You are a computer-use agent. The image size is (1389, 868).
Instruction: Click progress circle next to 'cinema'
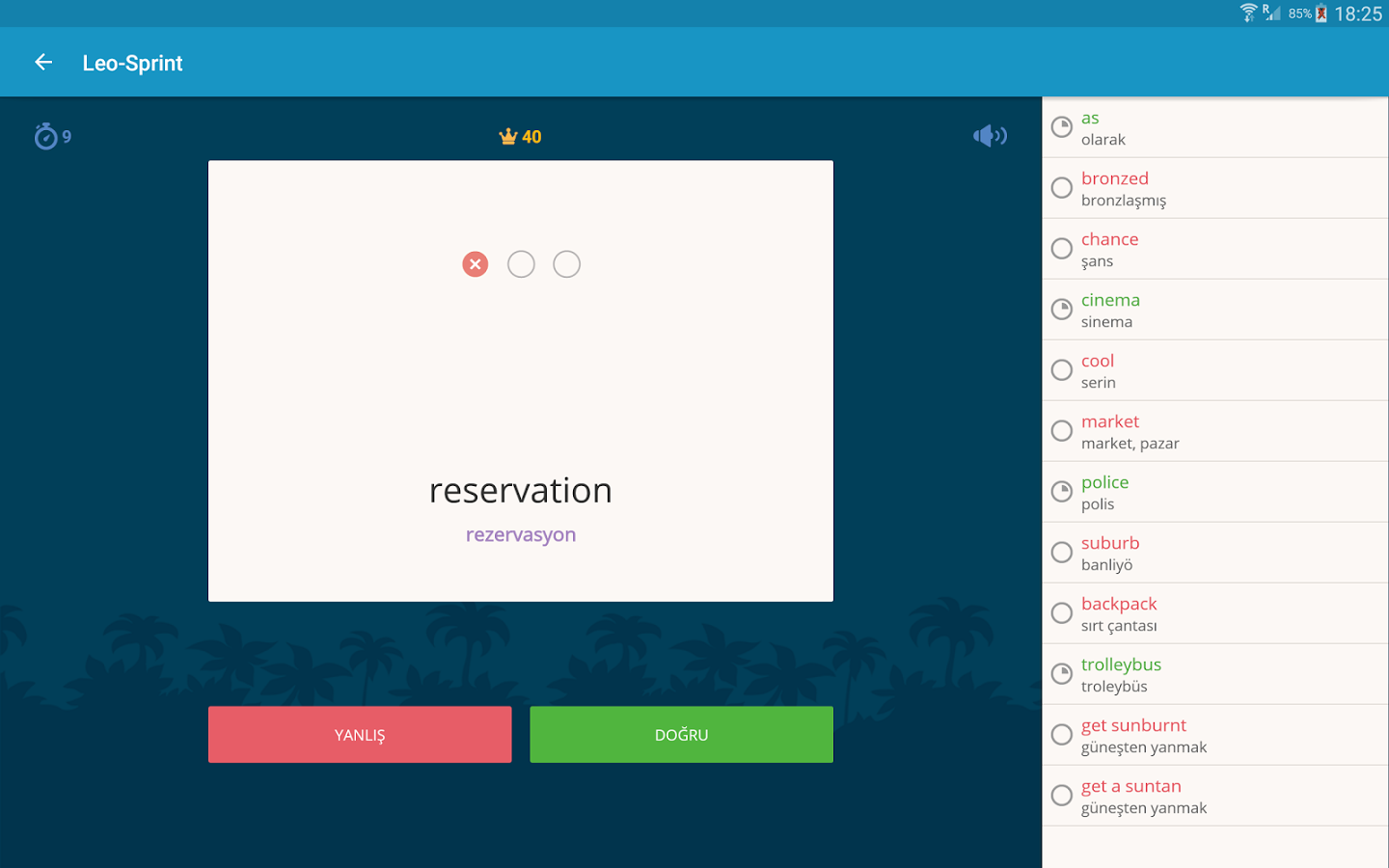point(1062,310)
